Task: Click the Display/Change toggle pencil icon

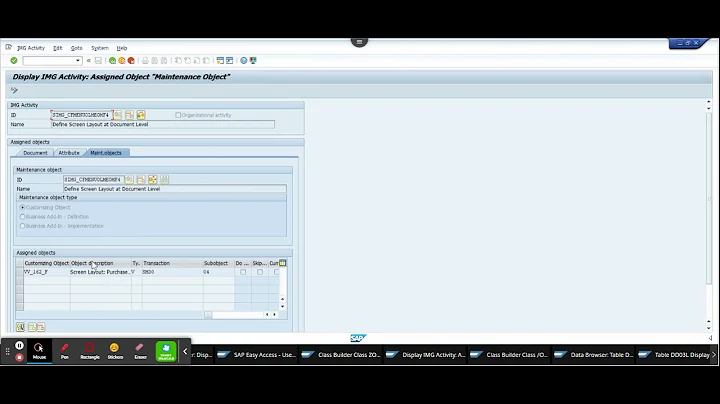Action: tap(14, 90)
